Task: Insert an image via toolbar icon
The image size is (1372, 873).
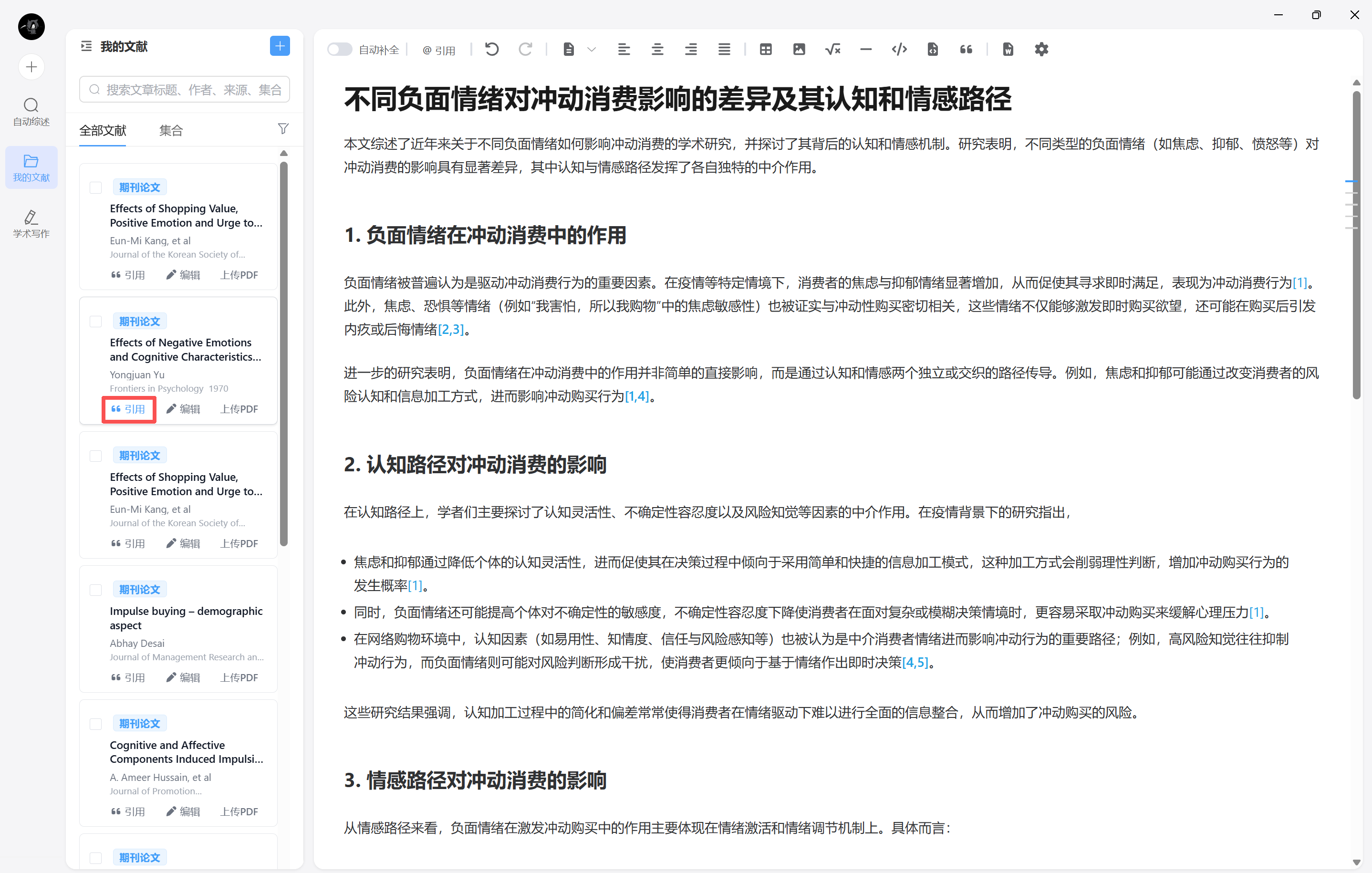Action: click(x=799, y=50)
